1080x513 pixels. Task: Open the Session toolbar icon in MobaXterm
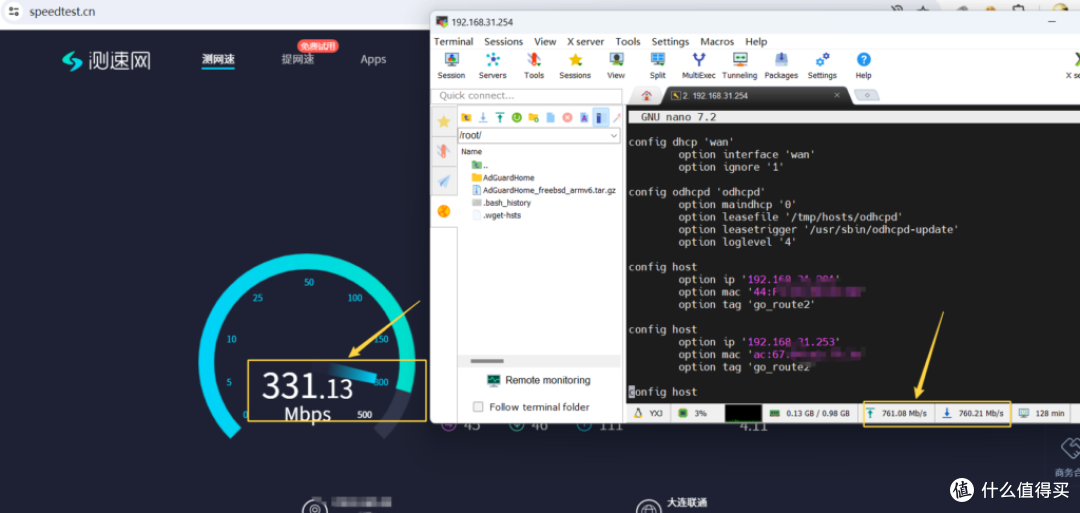tap(451, 66)
